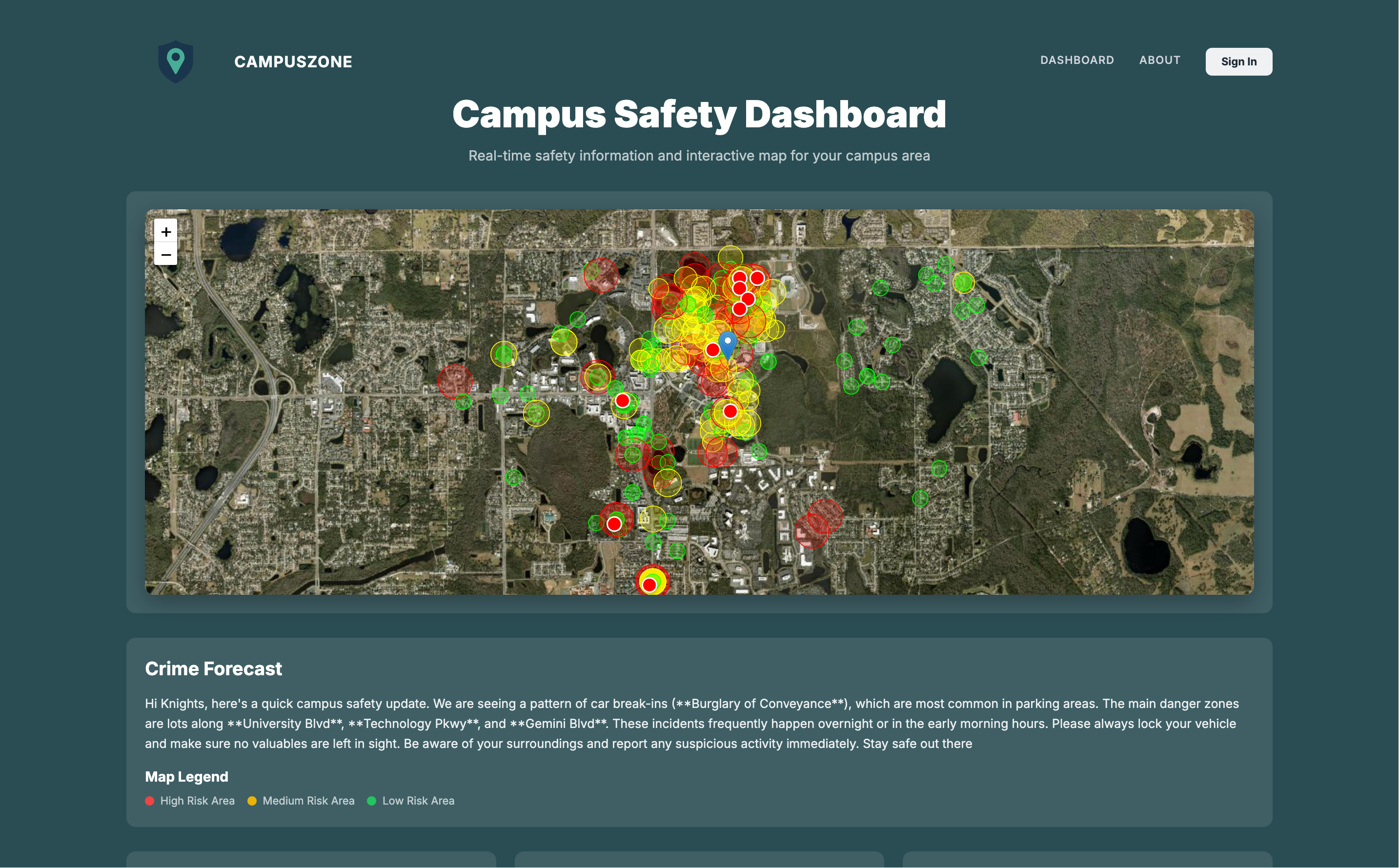The height and width of the screenshot is (868, 1399).
Task: Click the Real-time safety information subtitle
Action: 699,156
